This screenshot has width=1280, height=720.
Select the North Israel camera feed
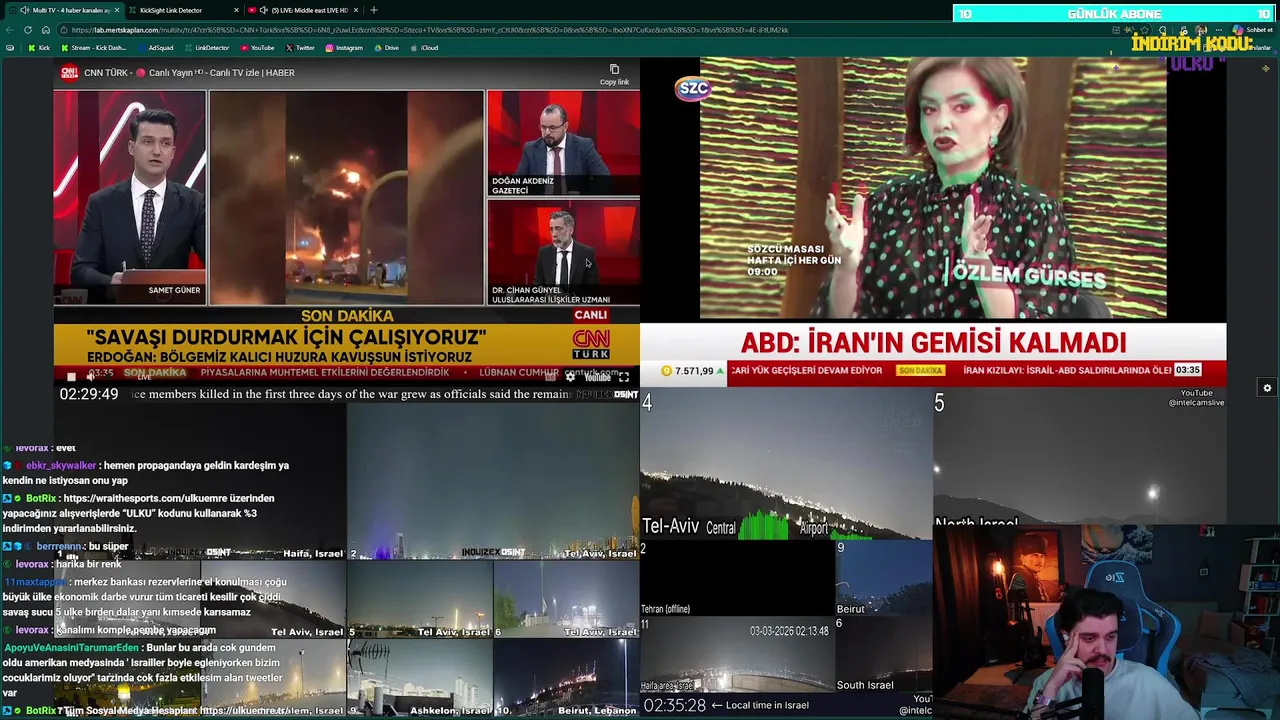1080,458
